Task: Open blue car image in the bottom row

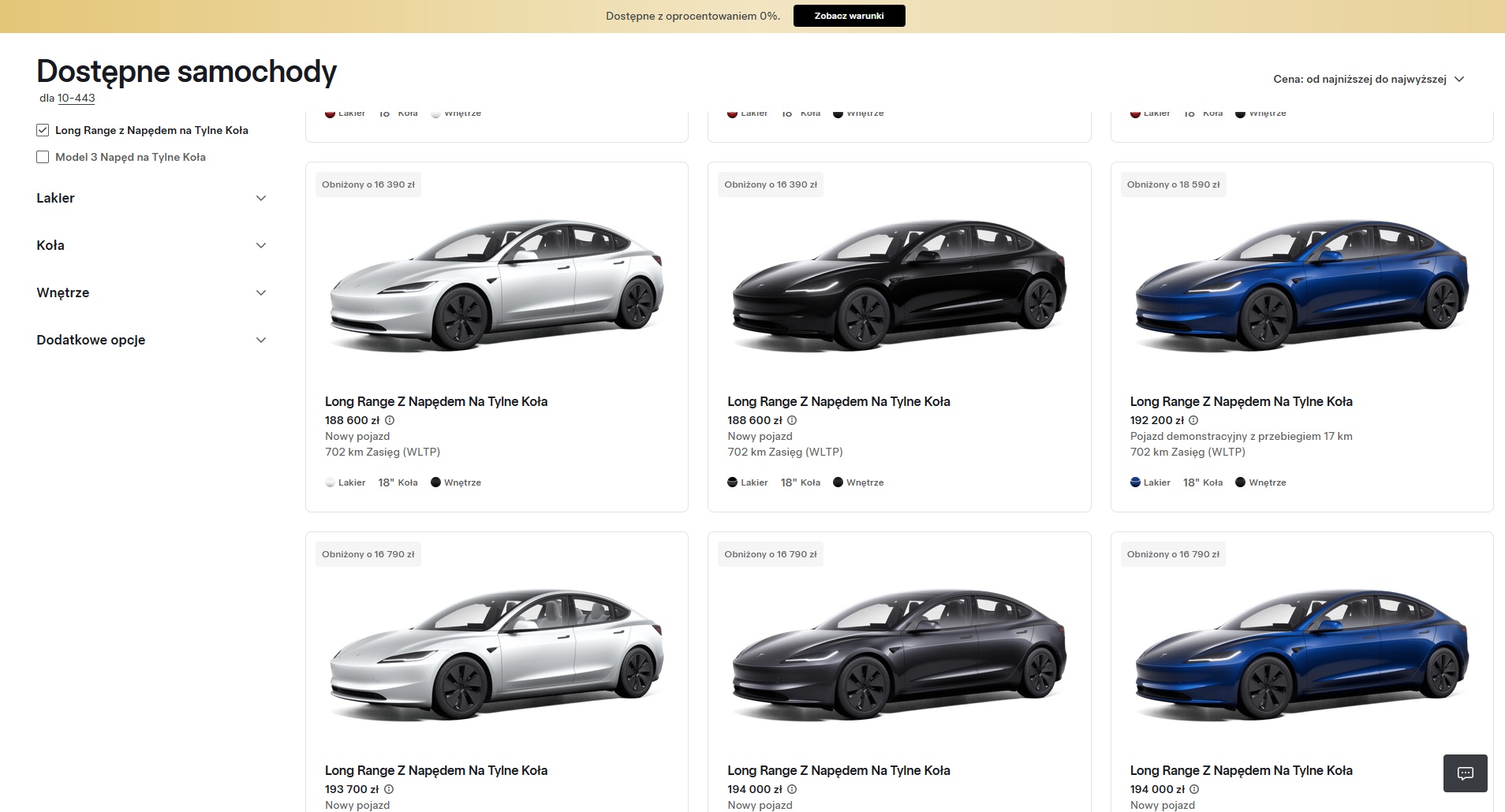Action: 1301,657
